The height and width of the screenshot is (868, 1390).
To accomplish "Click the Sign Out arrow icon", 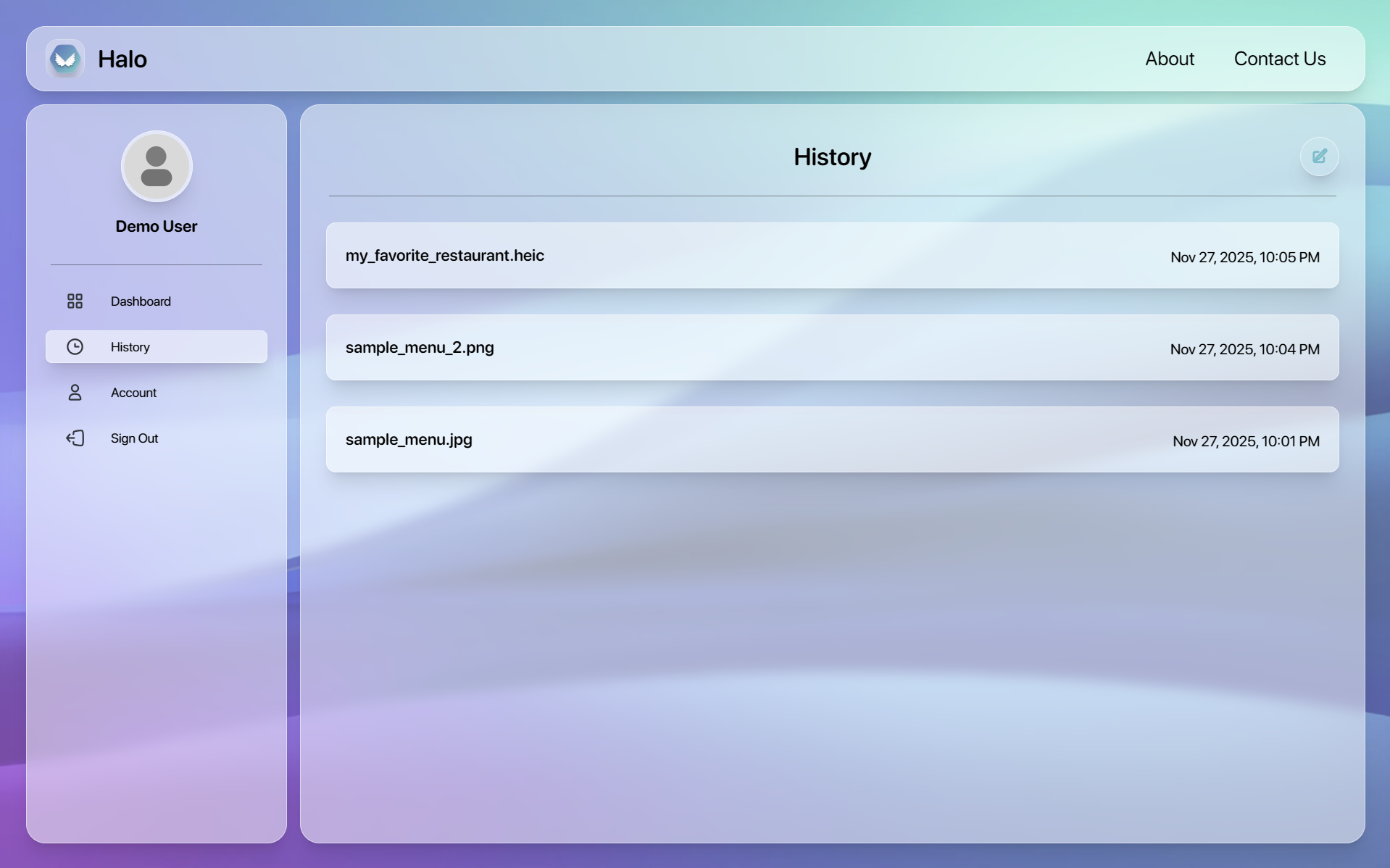I will tap(75, 438).
